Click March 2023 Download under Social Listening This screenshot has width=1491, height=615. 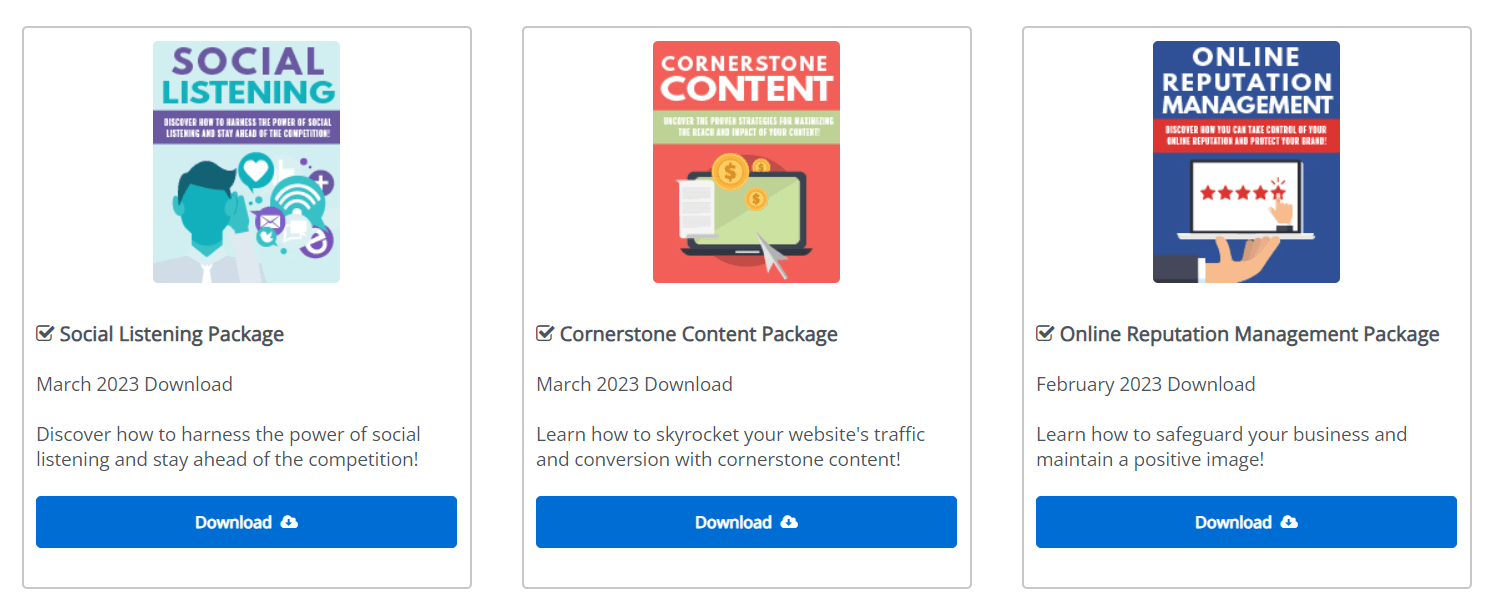(135, 384)
